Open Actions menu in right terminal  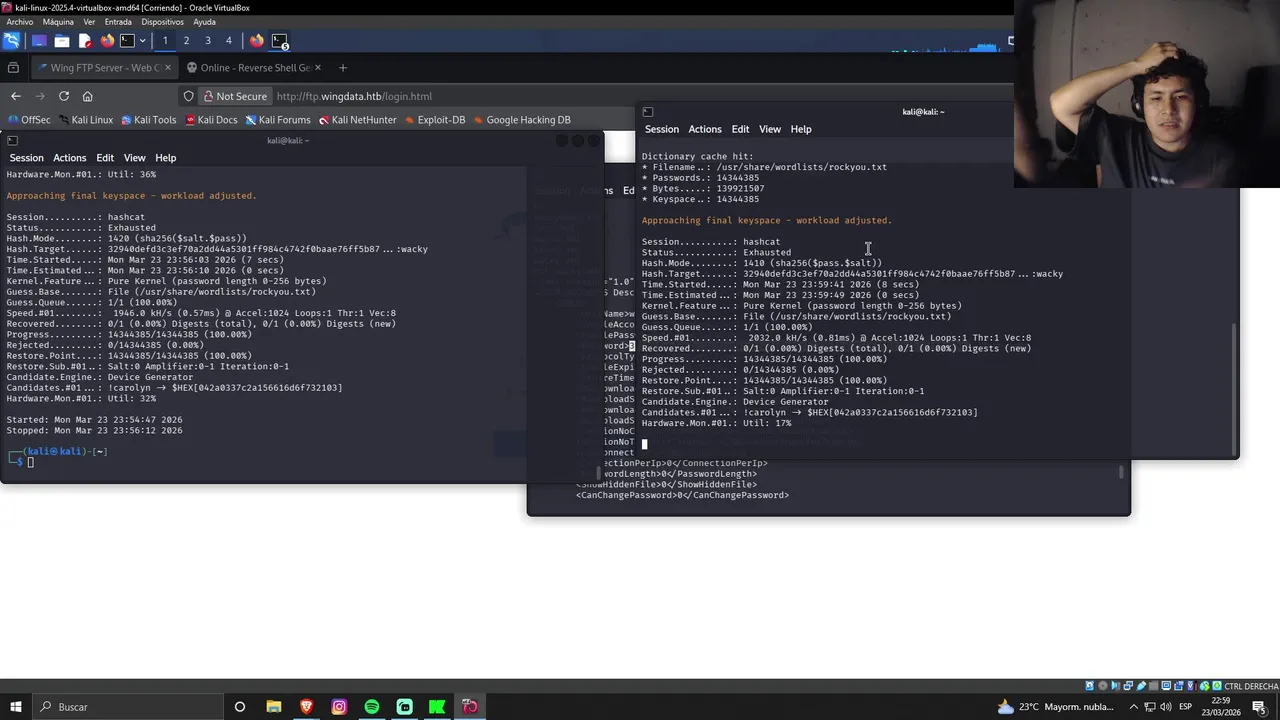tap(704, 129)
